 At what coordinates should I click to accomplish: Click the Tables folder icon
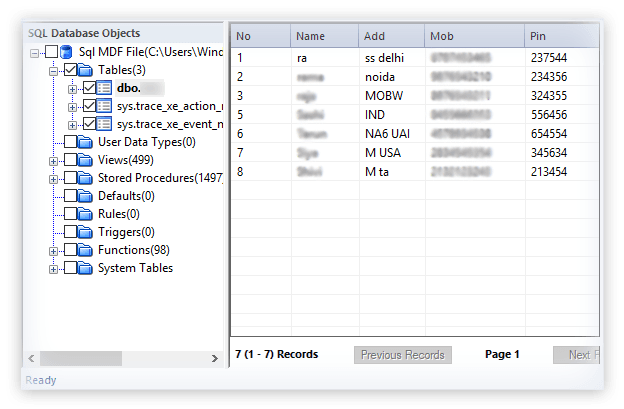click(86, 70)
